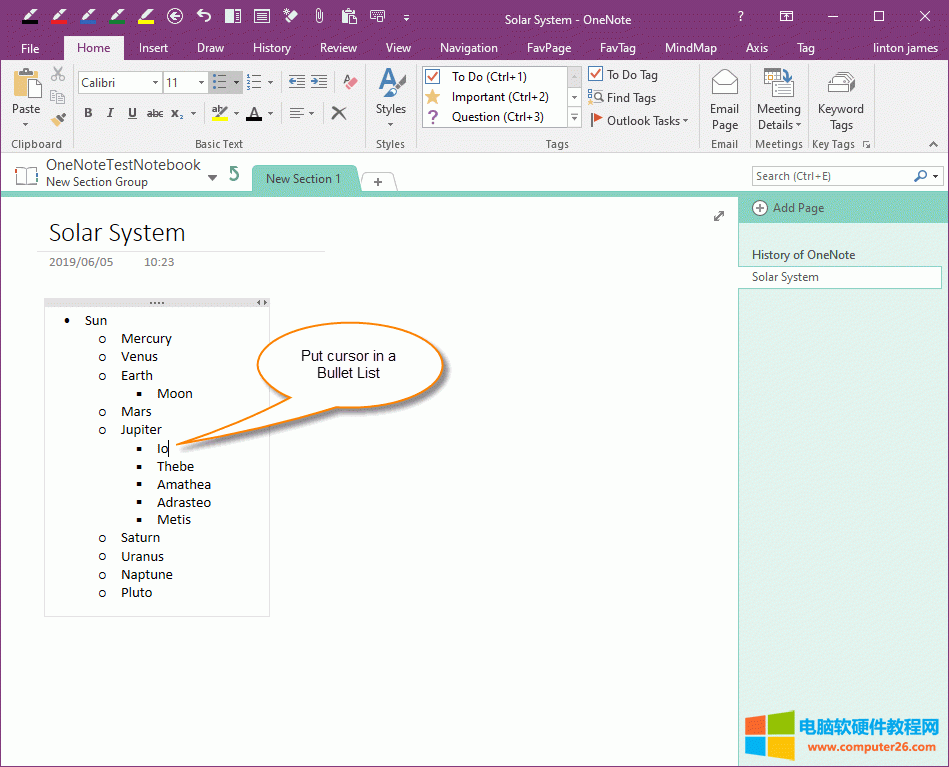Select Email Page in the Email group
Screen dimensions: 949x767
pyautogui.click(x=724, y=98)
